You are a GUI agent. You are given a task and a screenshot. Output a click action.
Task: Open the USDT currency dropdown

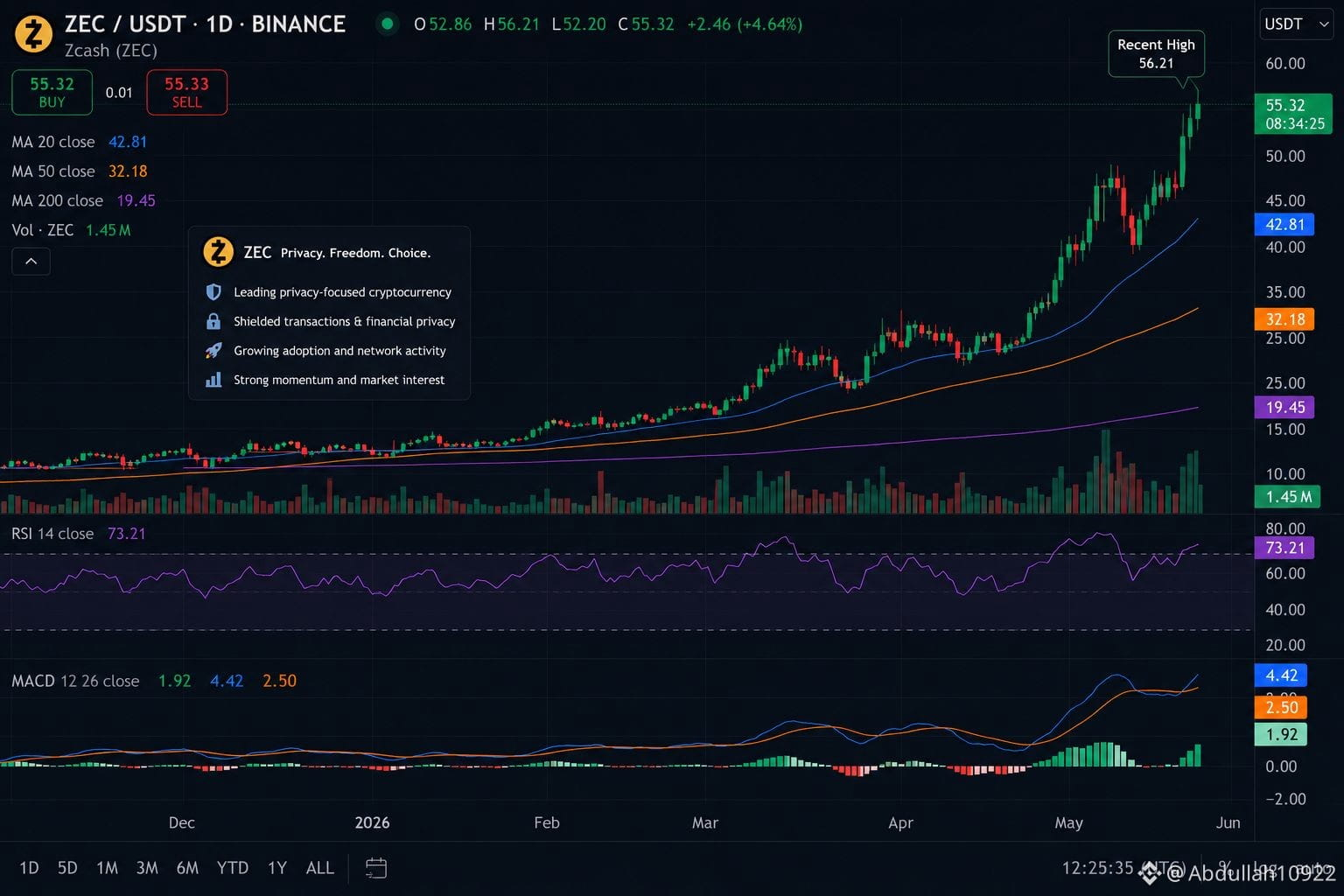pos(1297,24)
